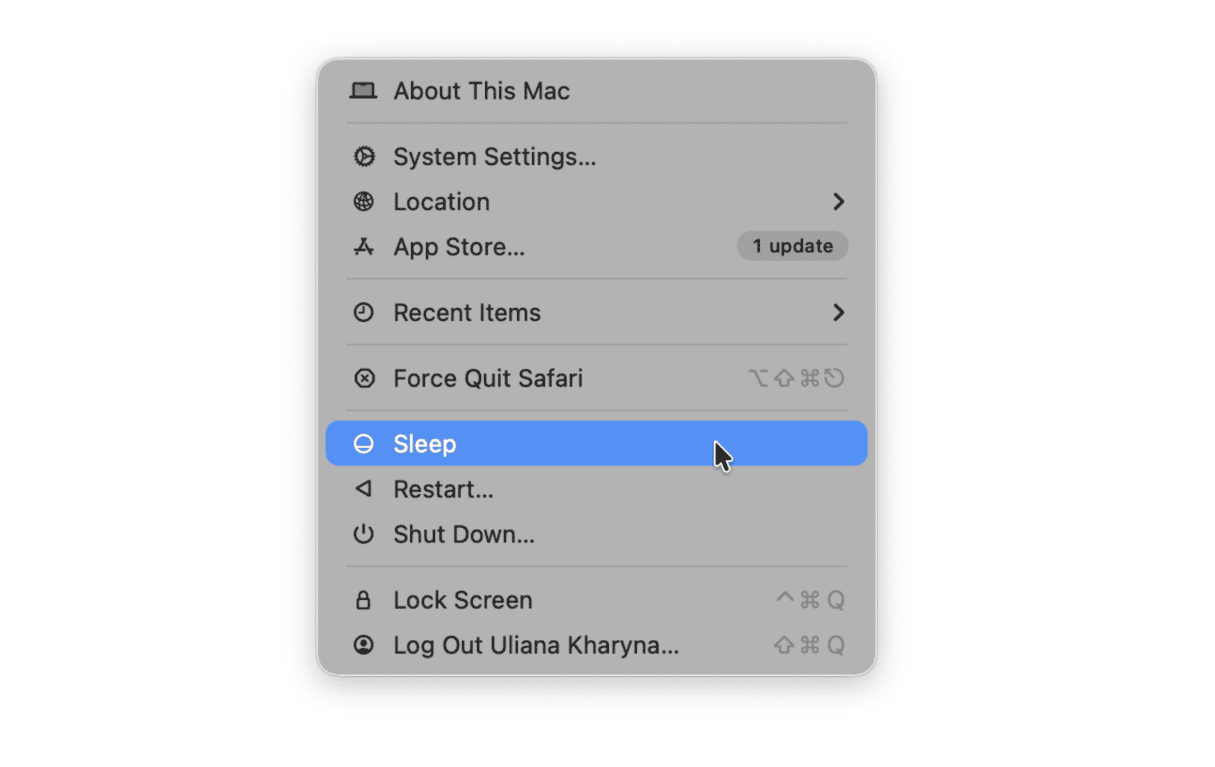Click the restart triangle icon
1215x767 pixels.
click(364, 489)
